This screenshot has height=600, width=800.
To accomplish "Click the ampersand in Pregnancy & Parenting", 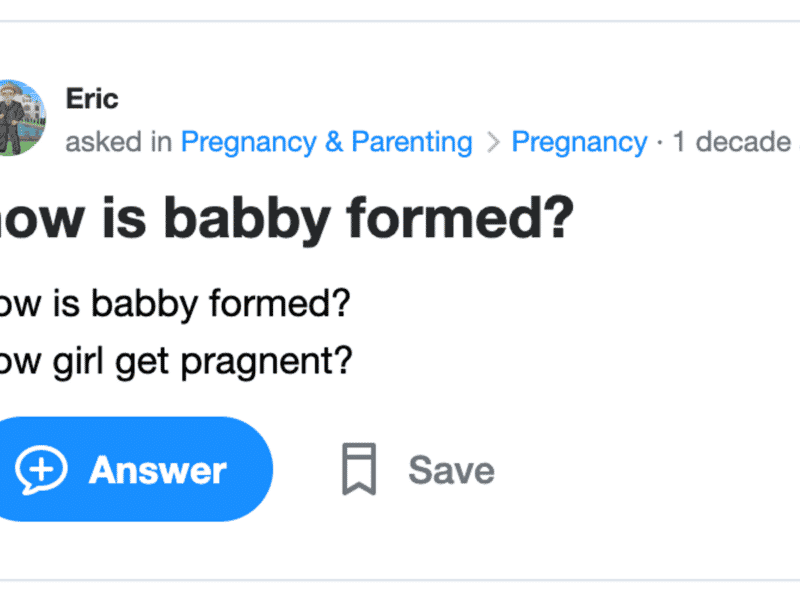I will (334, 142).
